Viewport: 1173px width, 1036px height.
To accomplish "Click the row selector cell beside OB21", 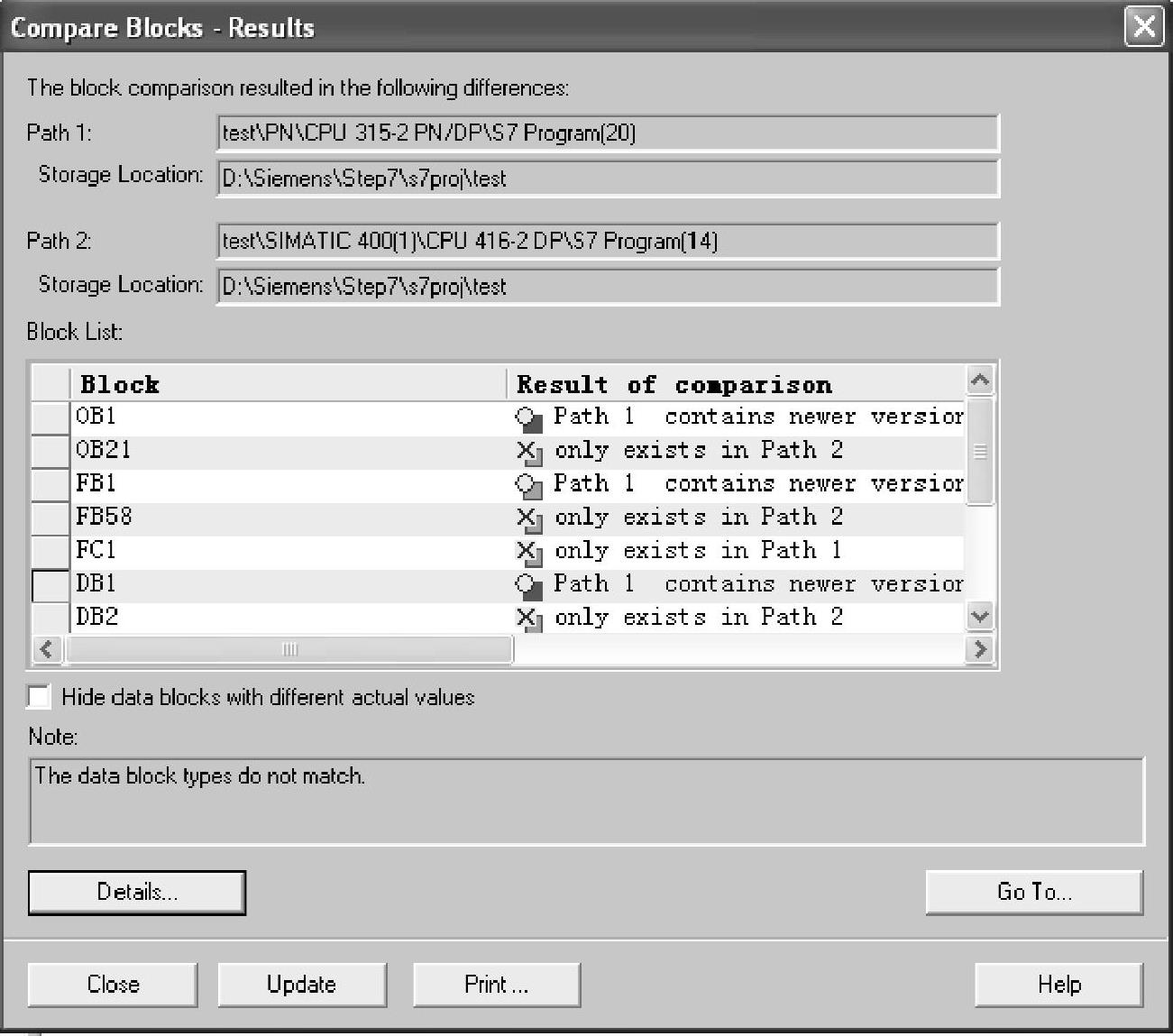I will coord(50,452).
